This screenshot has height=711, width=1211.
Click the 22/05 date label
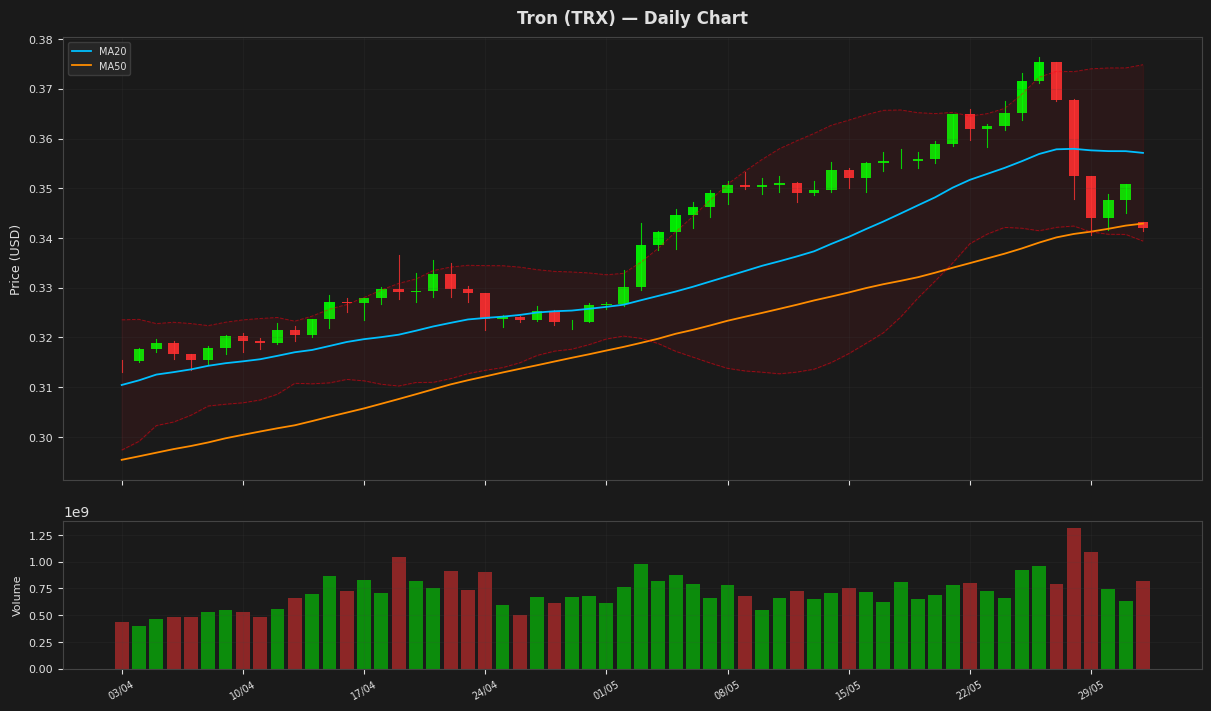coord(969,691)
